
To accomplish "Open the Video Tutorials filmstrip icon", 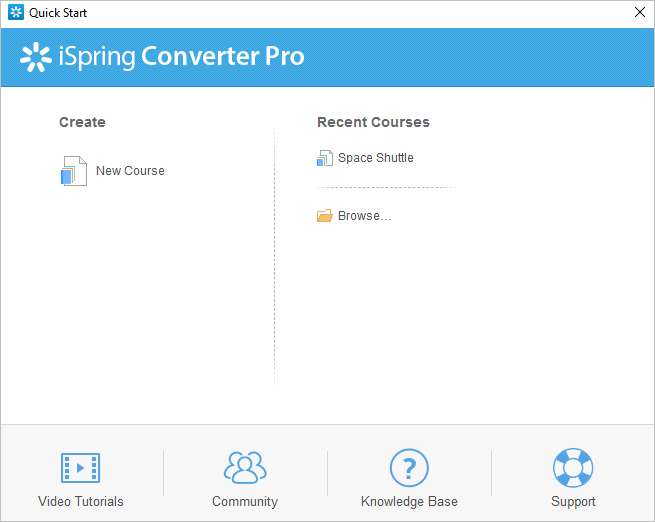I will (80, 467).
